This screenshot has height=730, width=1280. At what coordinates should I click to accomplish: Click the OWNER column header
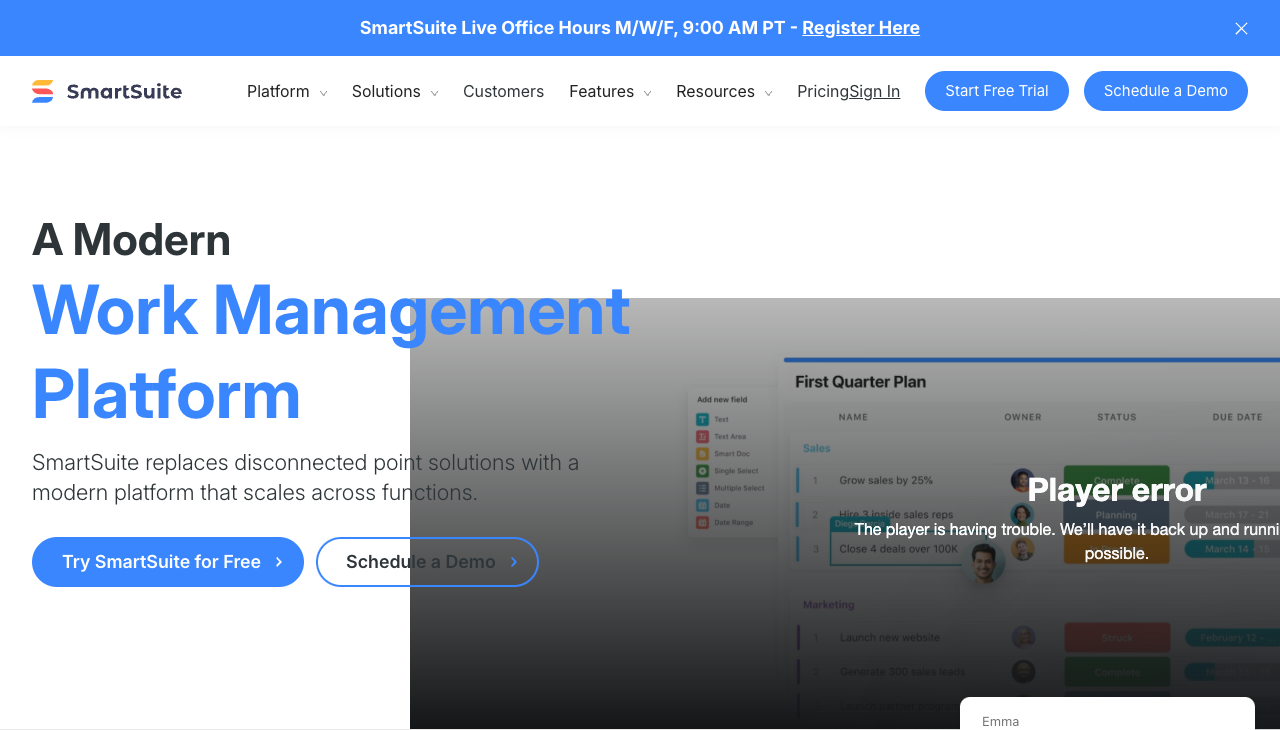(1023, 417)
